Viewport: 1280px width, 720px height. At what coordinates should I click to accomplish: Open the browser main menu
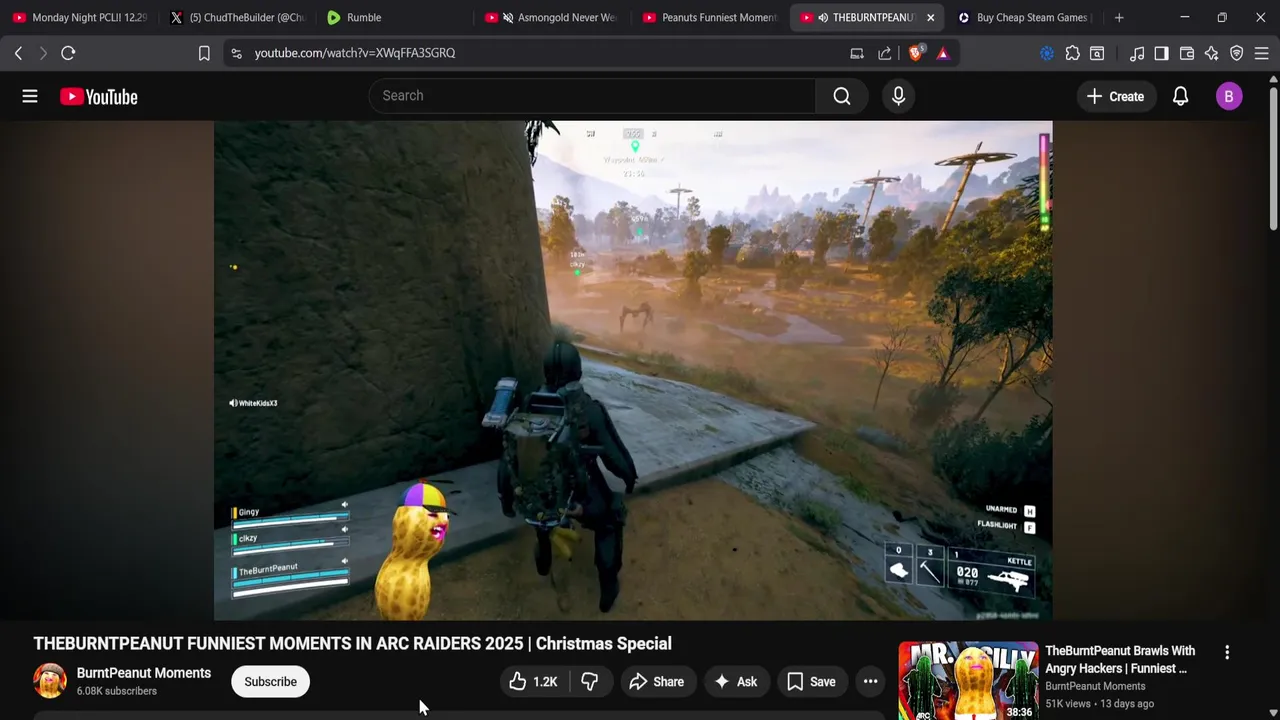pos(1261,53)
